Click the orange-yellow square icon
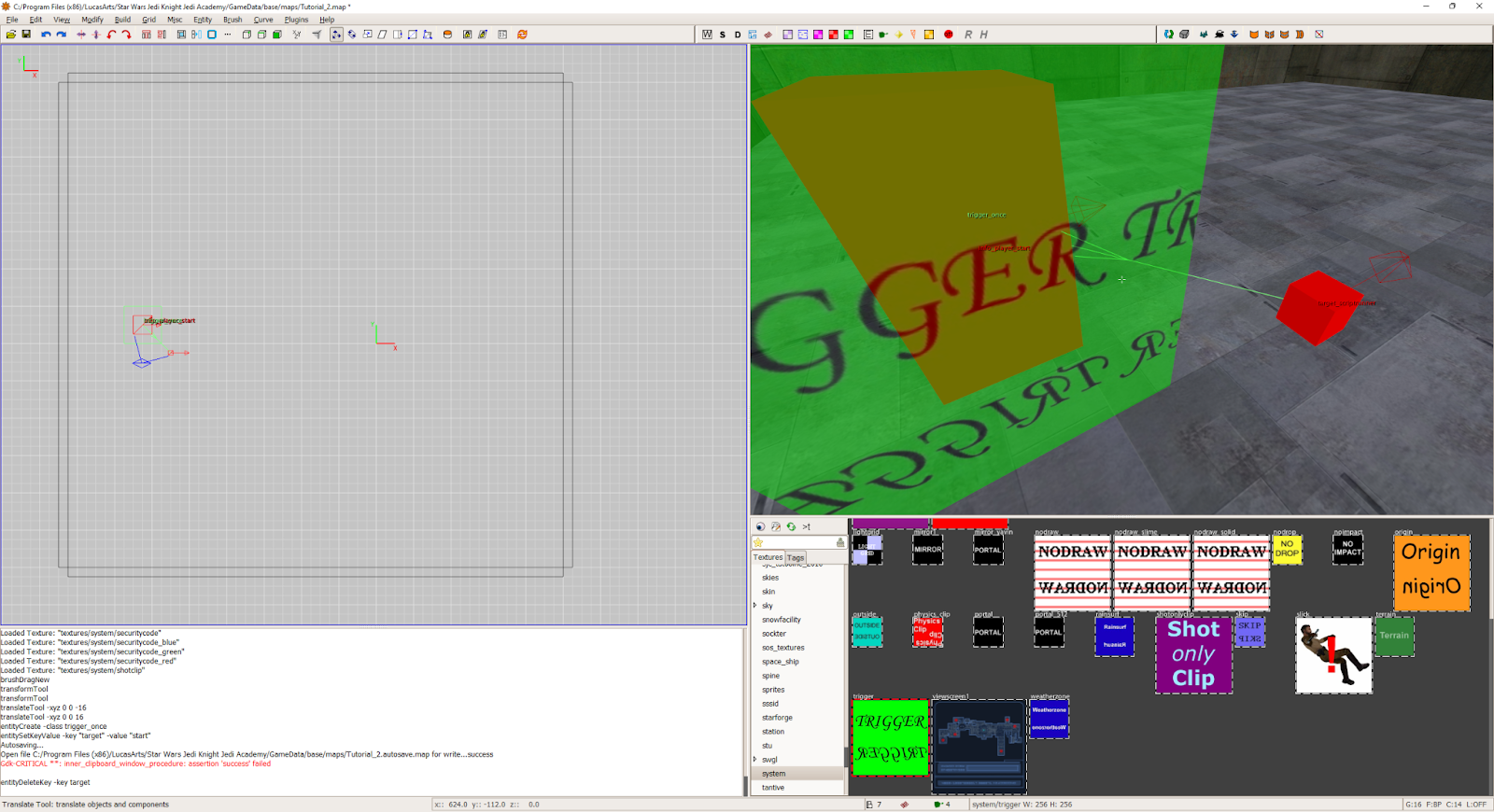1494x812 pixels. coord(929,35)
